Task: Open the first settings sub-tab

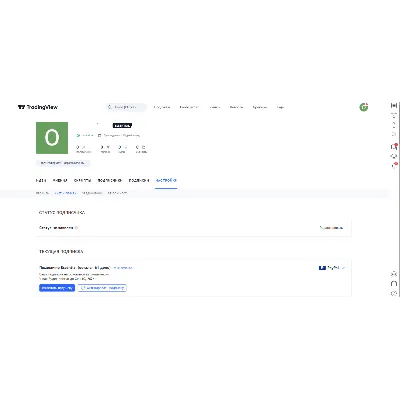Action: coord(42,193)
